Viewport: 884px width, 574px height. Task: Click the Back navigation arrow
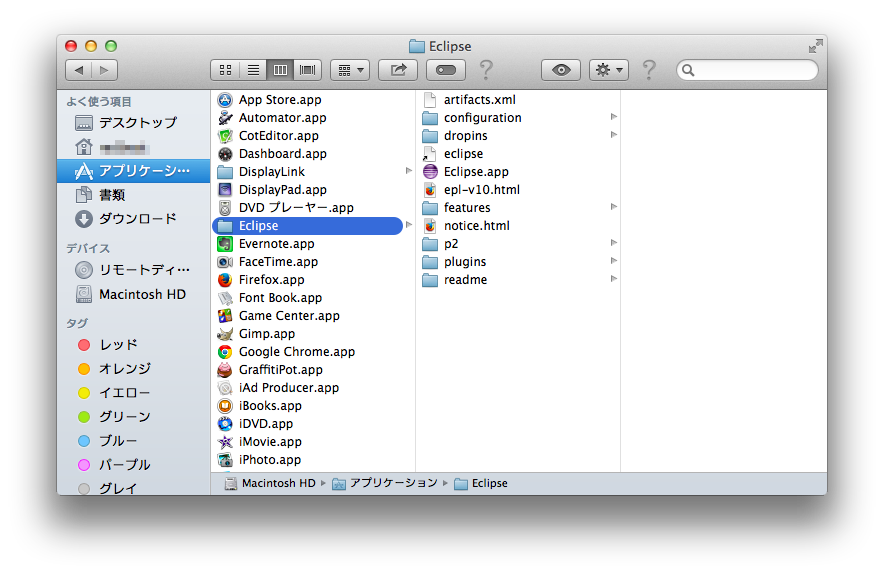[78, 70]
